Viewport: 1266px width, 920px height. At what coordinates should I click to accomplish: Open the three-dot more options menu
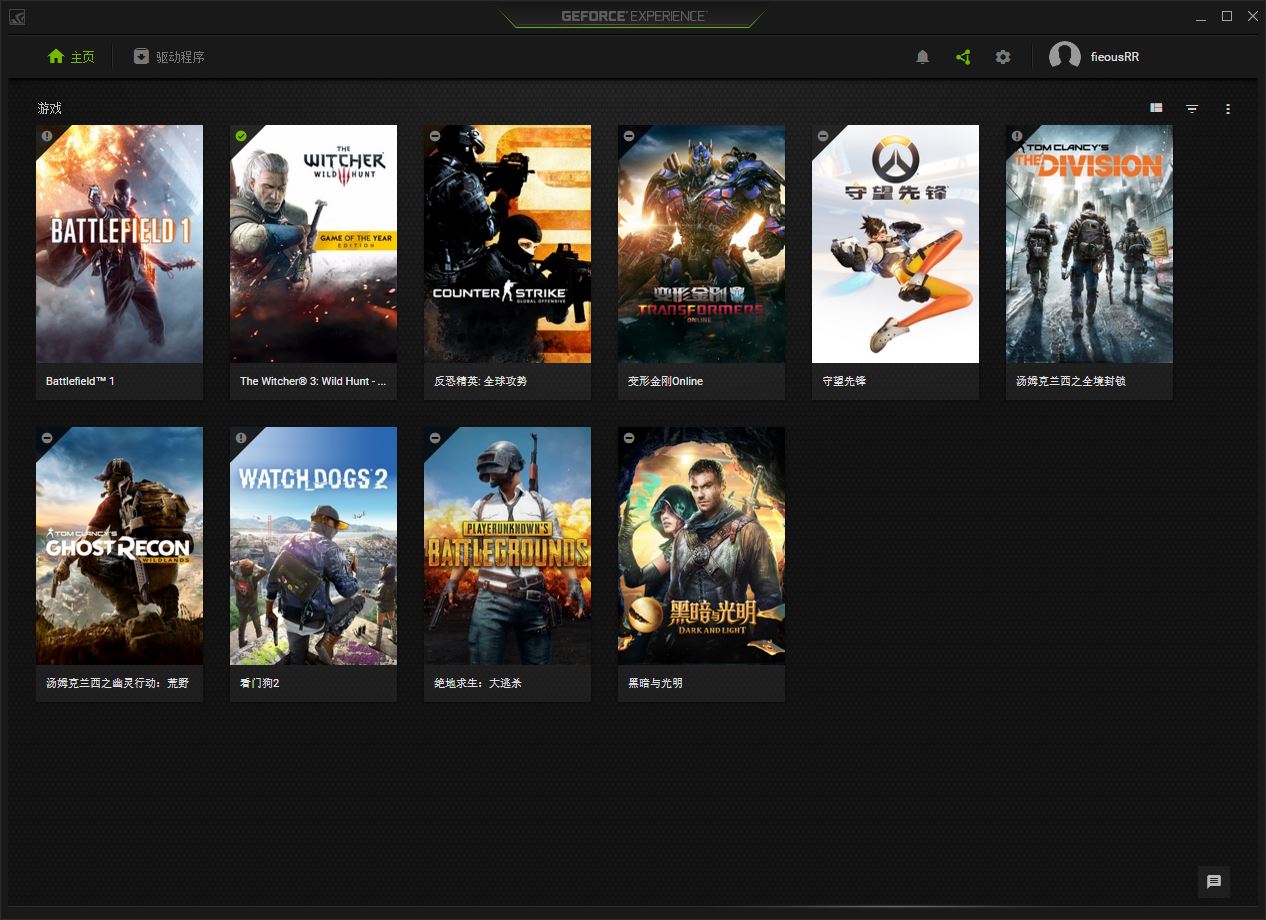pyautogui.click(x=1228, y=108)
